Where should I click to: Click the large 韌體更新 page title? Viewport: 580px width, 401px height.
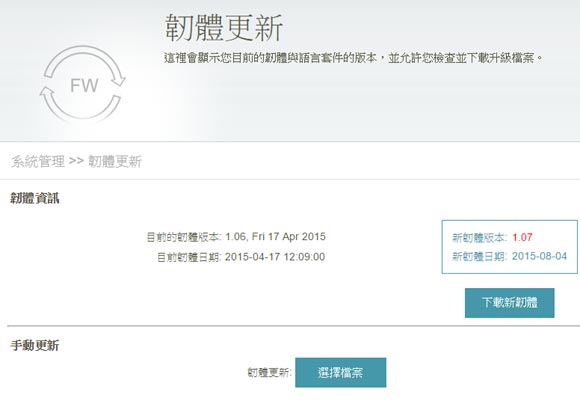coord(223,28)
